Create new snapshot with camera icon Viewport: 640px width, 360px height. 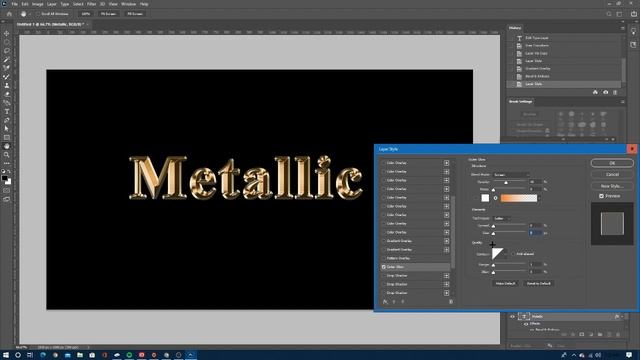tap(605, 92)
